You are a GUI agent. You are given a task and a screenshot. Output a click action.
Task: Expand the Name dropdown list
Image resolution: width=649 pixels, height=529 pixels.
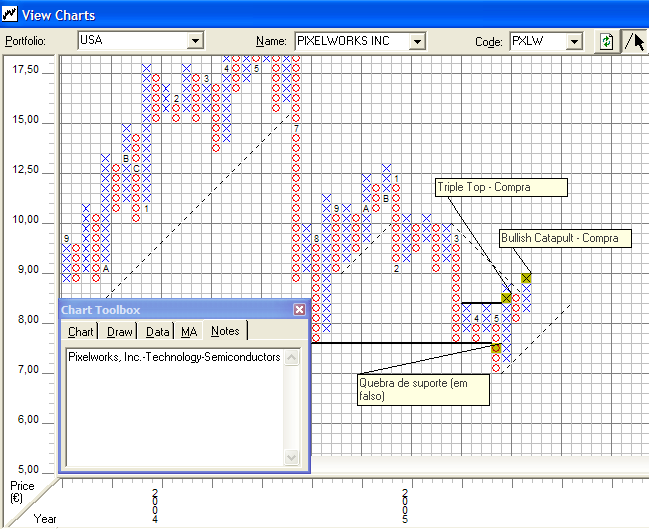click(417, 41)
